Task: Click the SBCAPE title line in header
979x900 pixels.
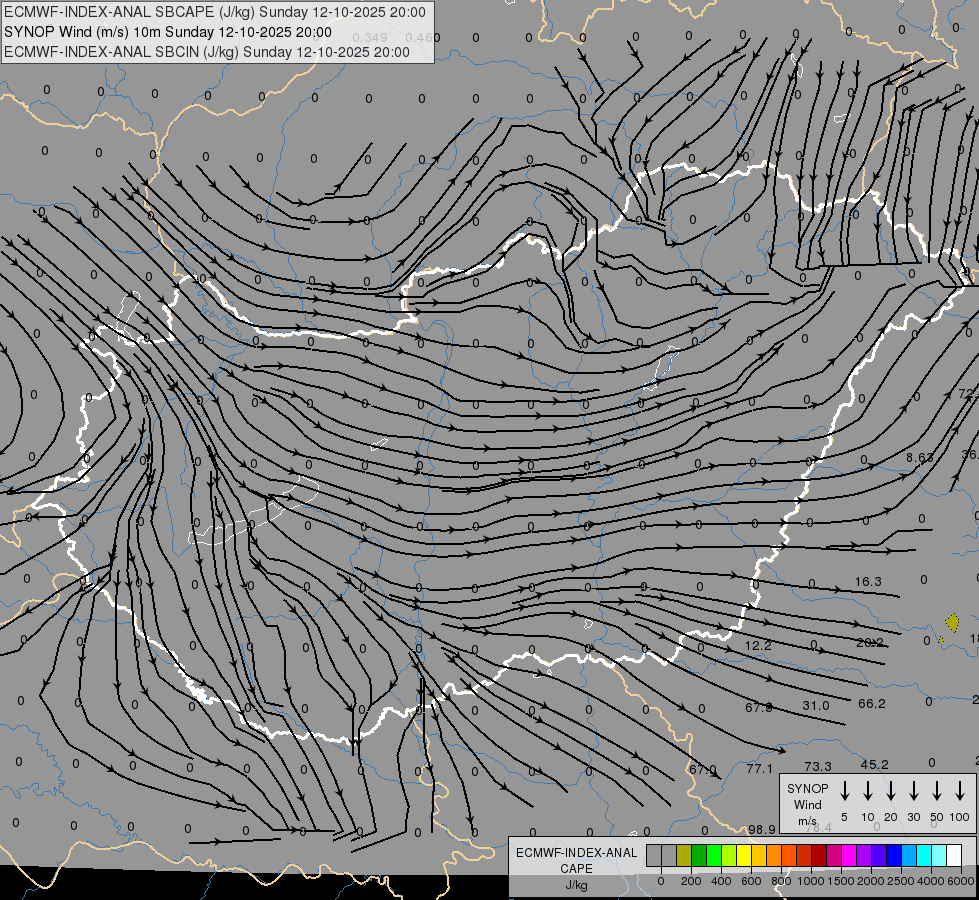Action: [215, 12]
